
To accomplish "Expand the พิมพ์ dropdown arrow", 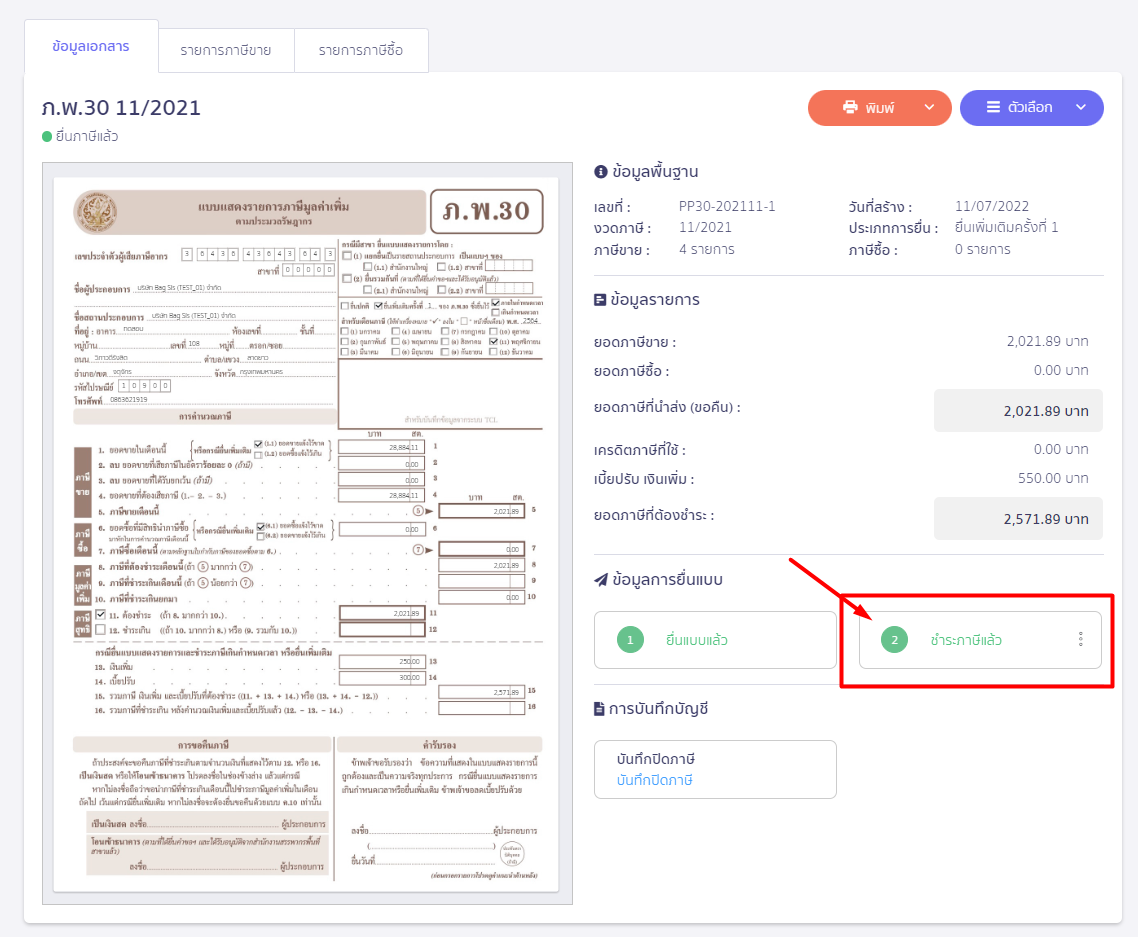I will 929,108.
